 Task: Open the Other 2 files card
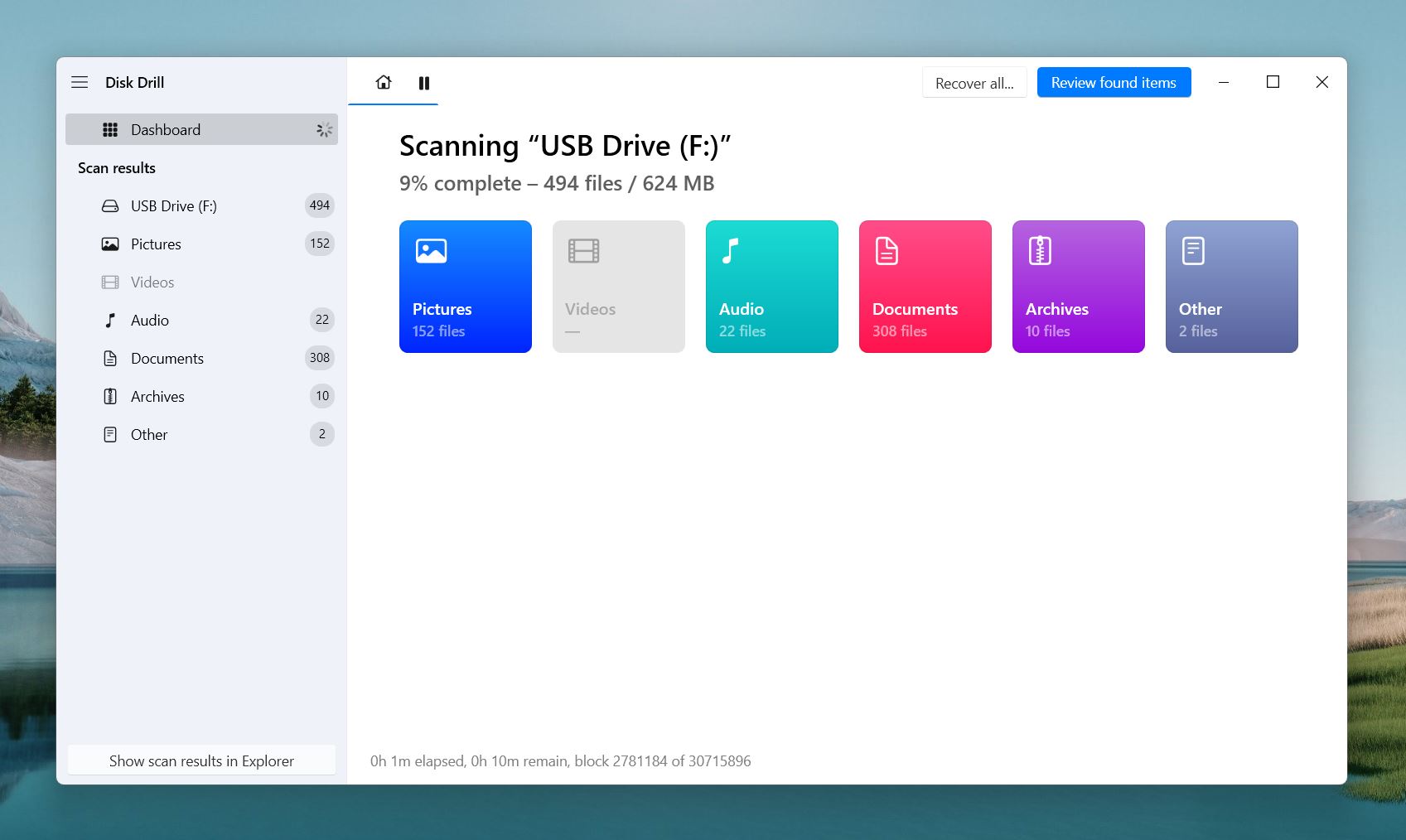[1232, 287]
